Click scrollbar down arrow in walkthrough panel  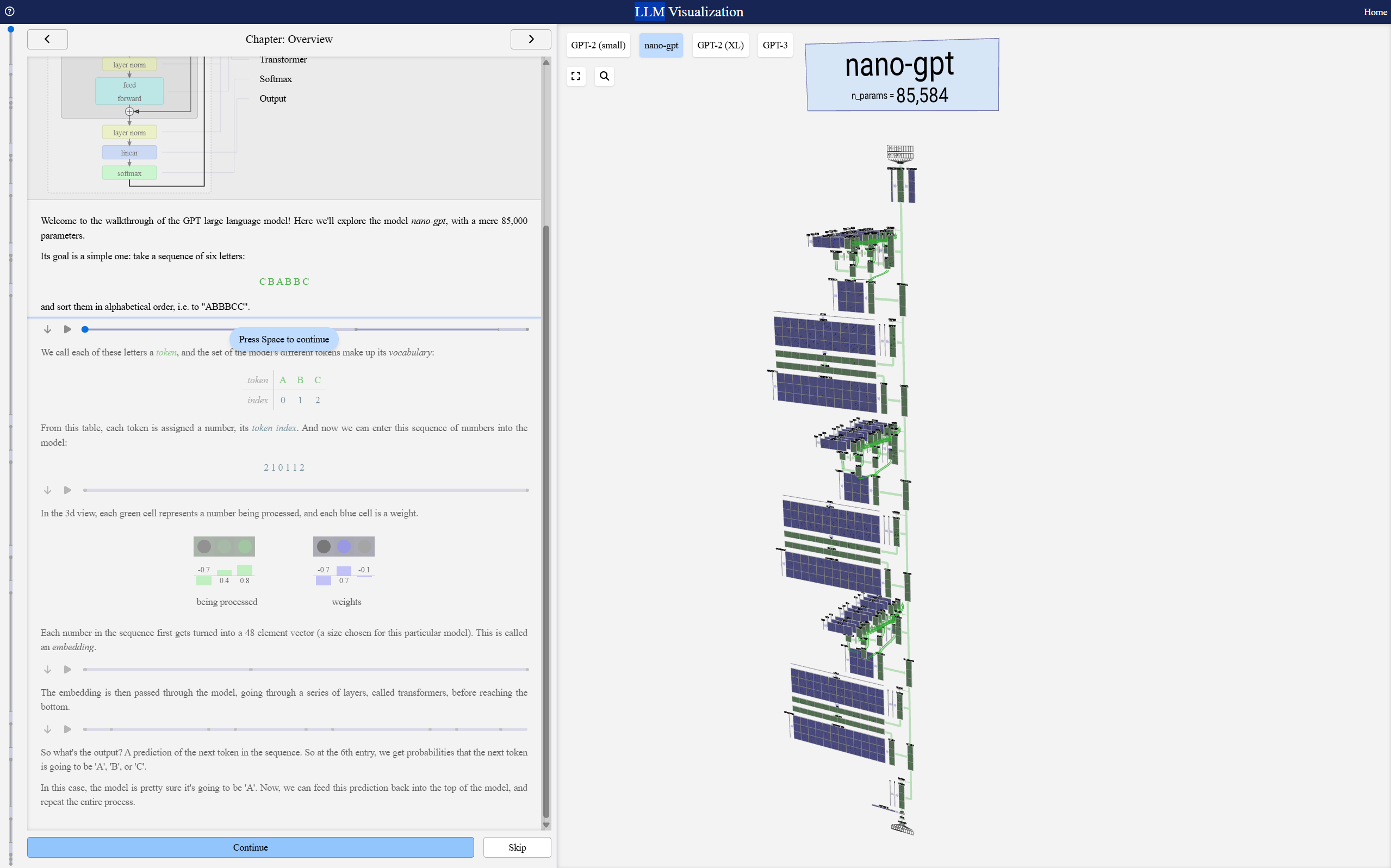click(546, 825)
